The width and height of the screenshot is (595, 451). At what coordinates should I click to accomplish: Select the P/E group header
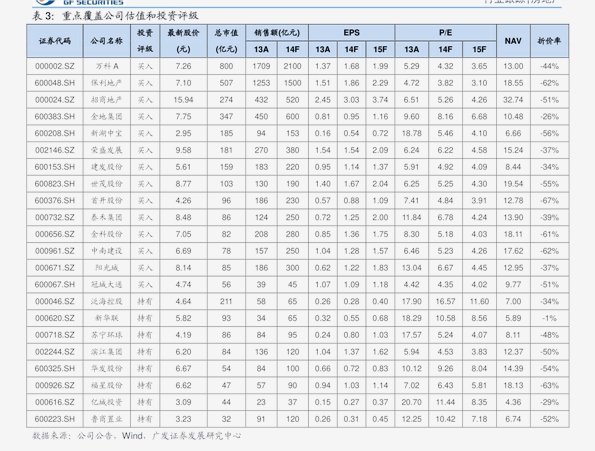(445, 33)
